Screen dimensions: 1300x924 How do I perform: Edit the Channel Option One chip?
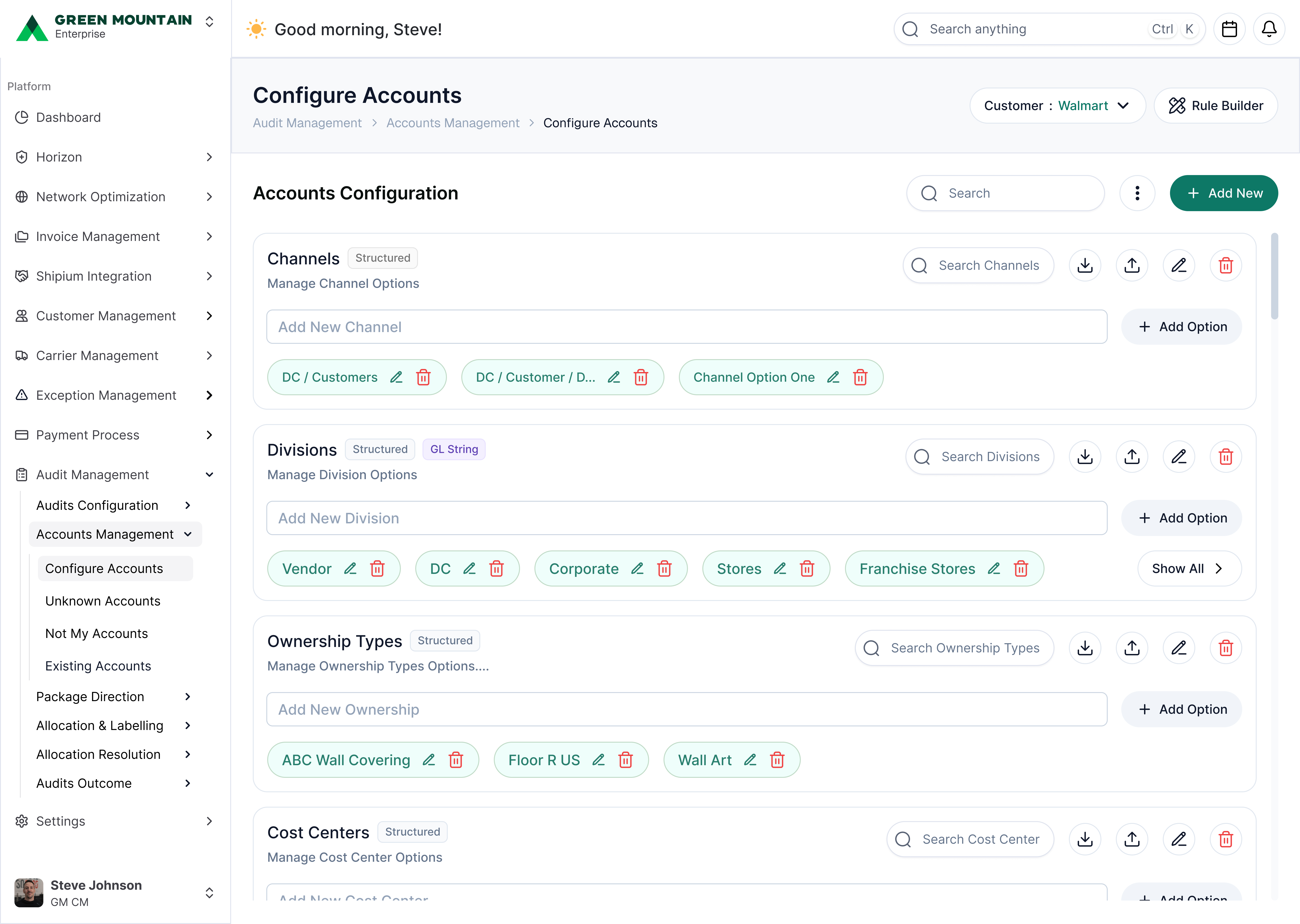tap(833, 377)
